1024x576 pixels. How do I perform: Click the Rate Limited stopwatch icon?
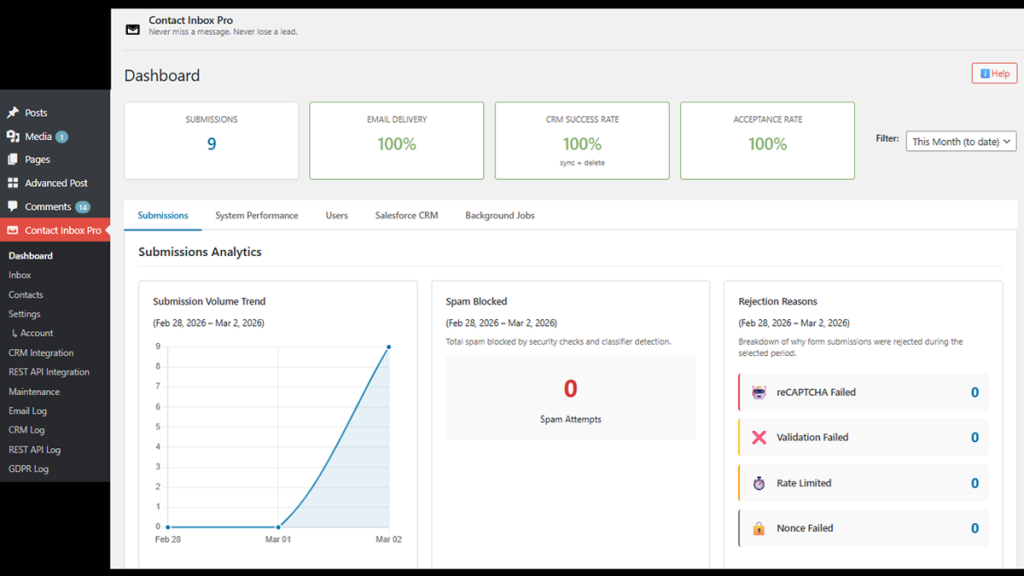coord(759,483)
